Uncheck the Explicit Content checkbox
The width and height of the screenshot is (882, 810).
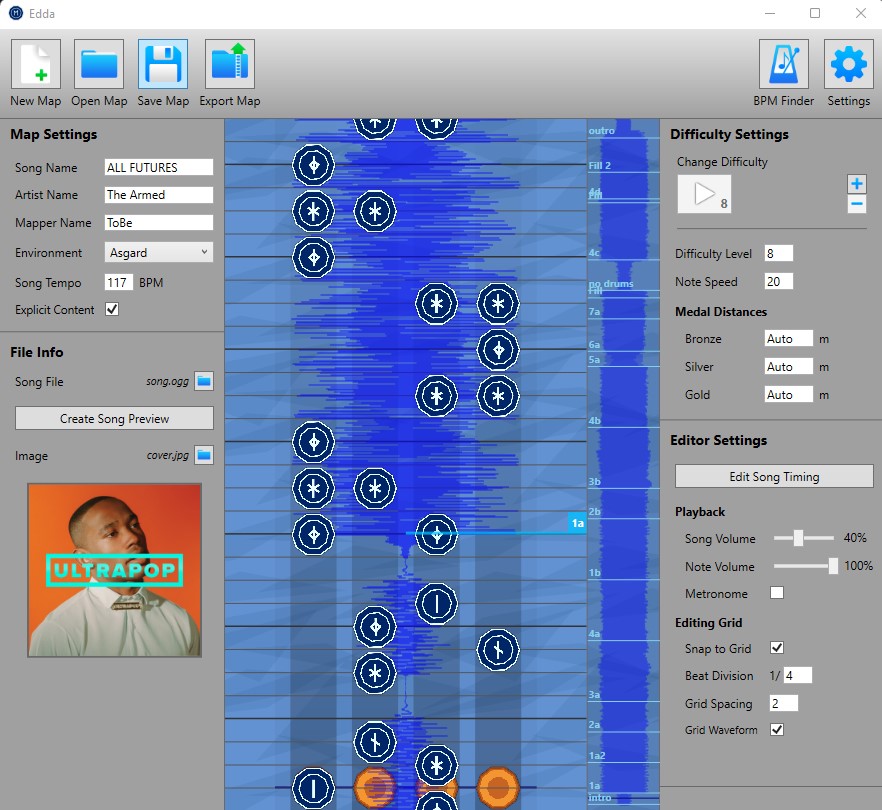[112, 309]
